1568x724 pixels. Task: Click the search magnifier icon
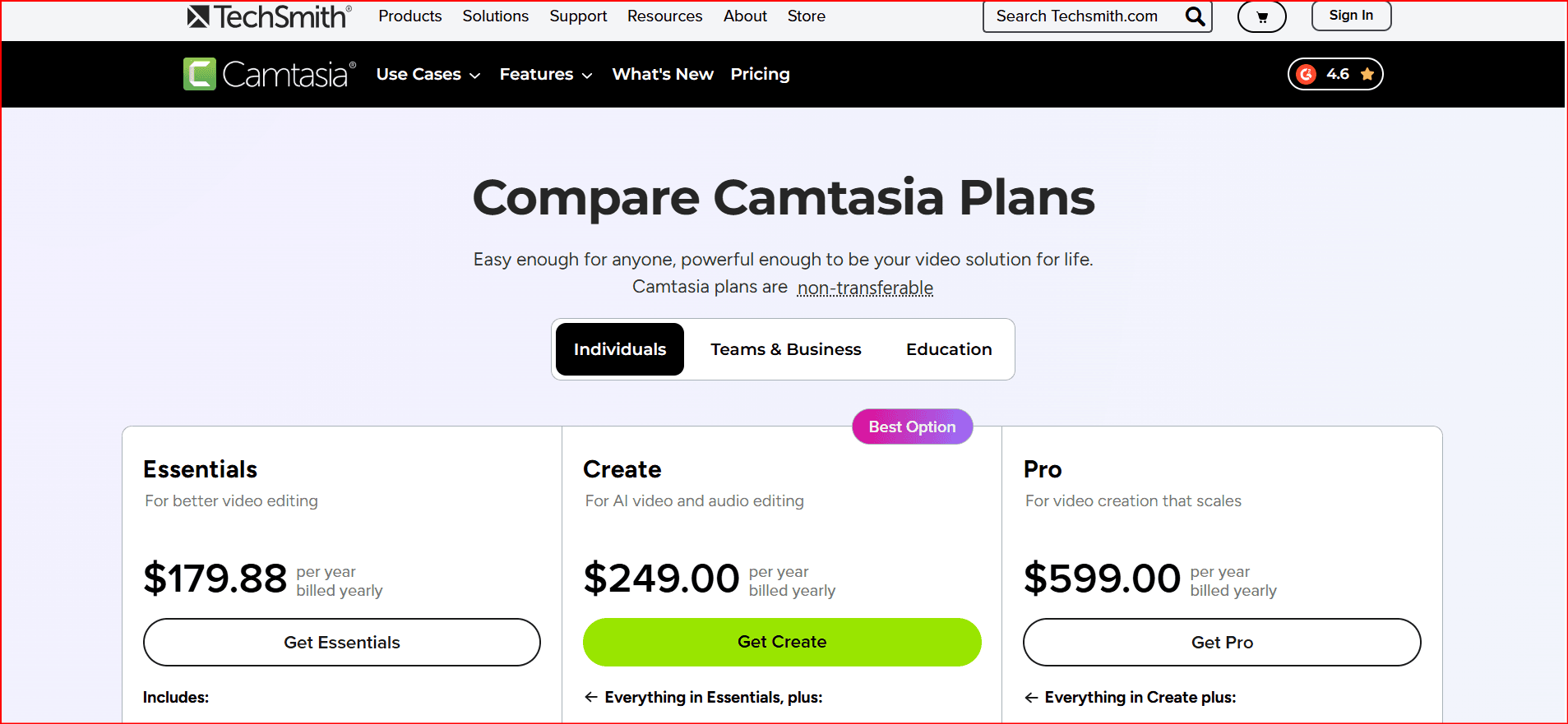[x=1195, y=16]
